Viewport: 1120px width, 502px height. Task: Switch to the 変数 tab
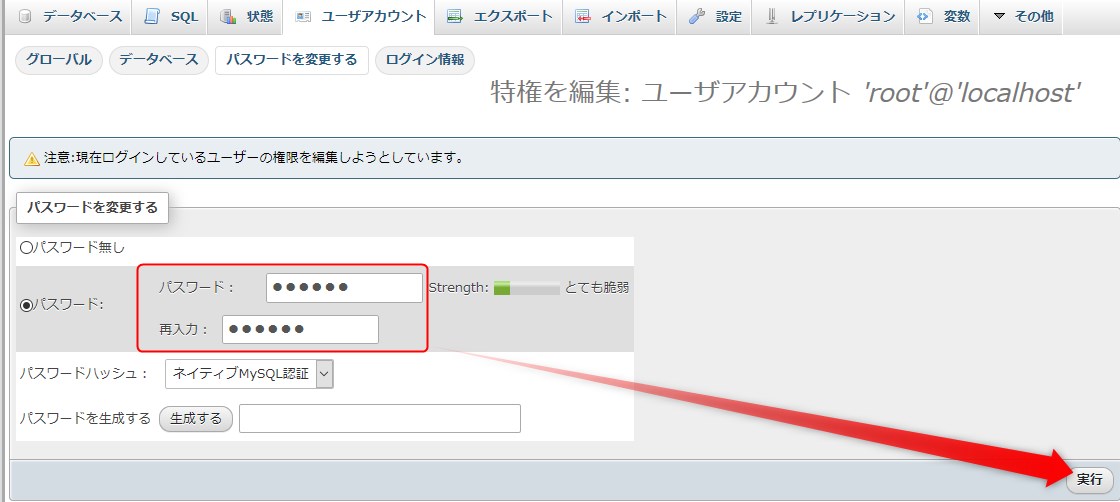(946, 16)
